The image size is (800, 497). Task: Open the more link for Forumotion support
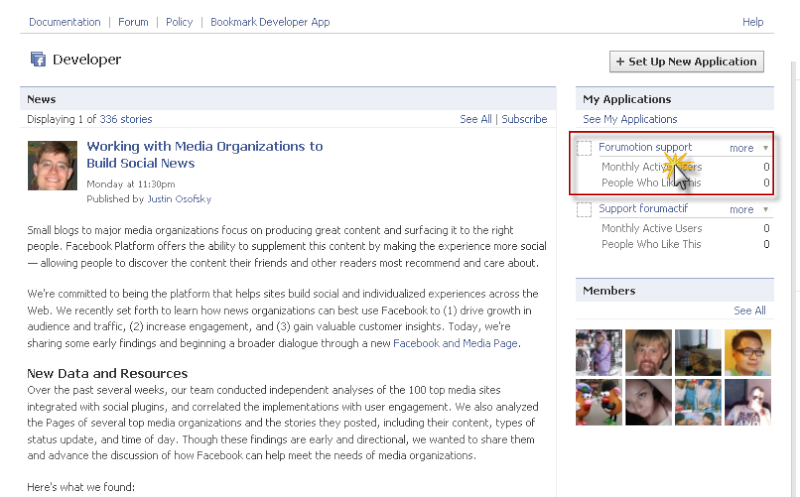(741, 148)
